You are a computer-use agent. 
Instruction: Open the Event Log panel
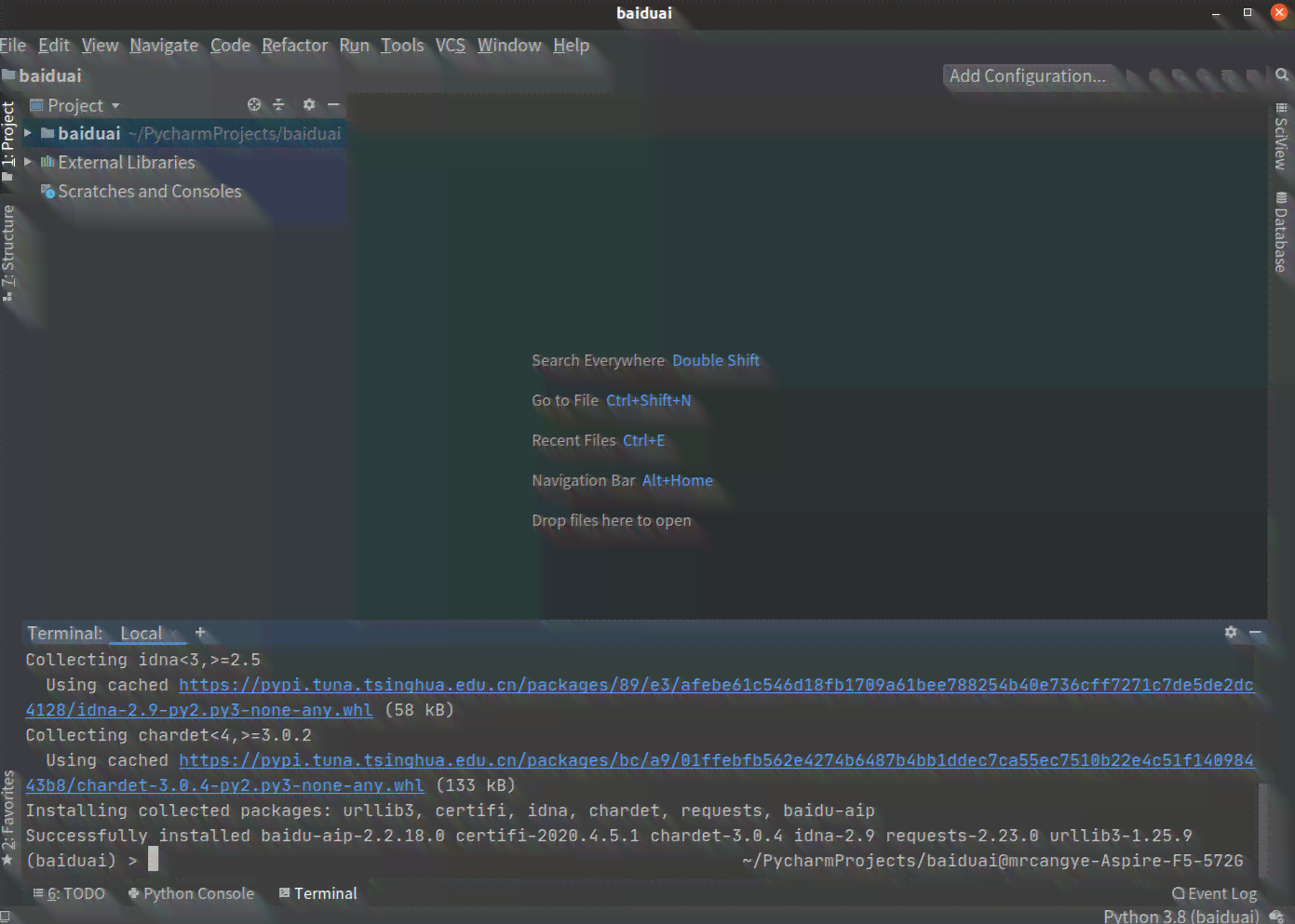coord(1214,893)
